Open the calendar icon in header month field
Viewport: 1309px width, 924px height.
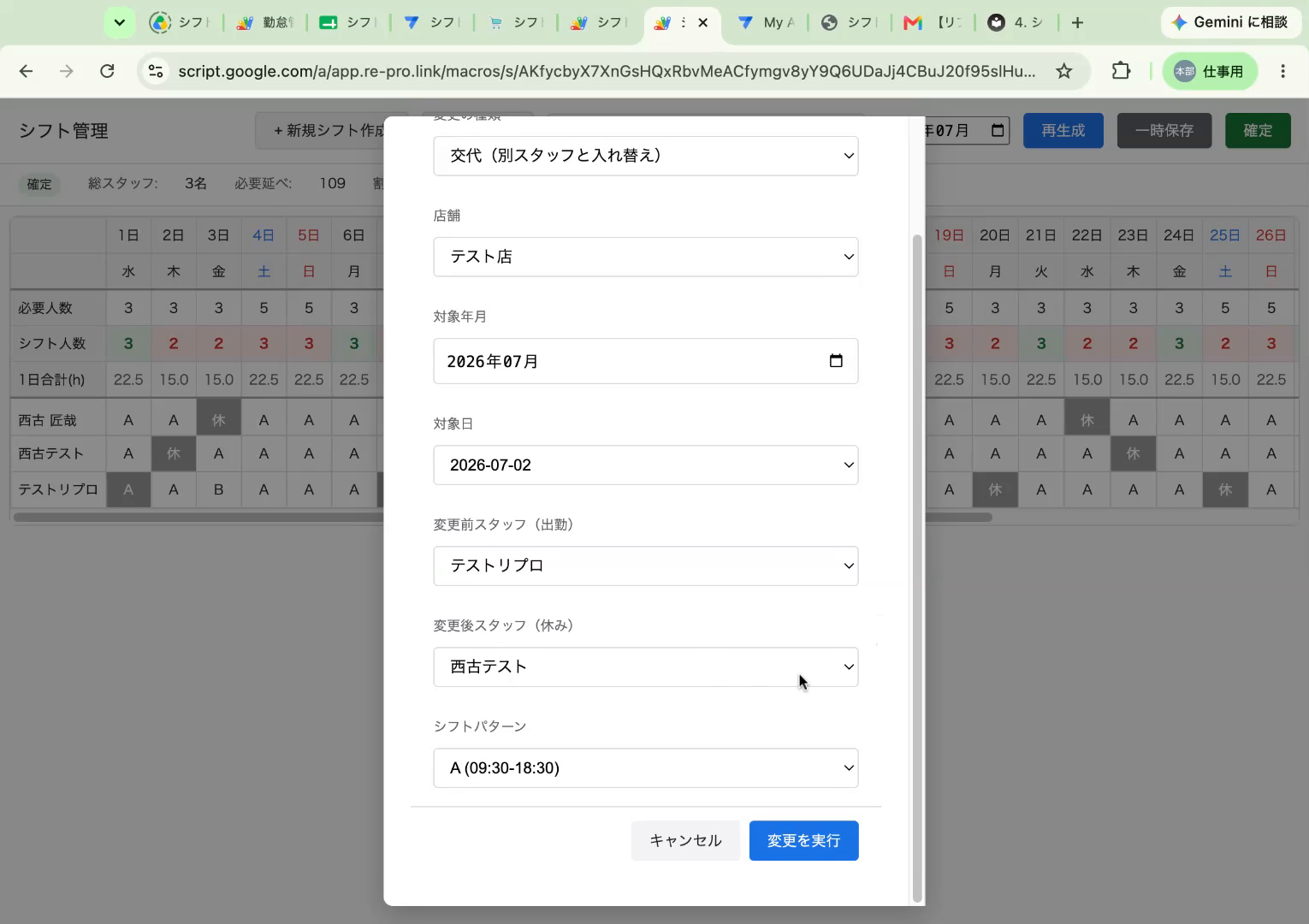tap(998, 131)
